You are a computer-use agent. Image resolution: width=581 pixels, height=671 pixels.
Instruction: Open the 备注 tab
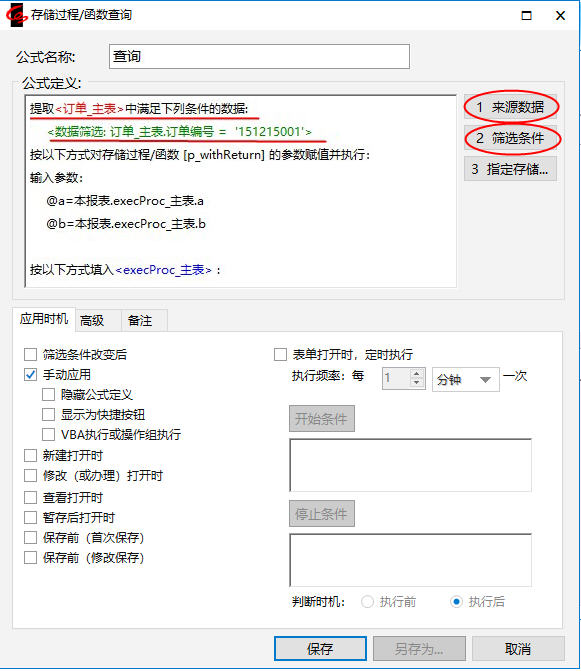click(x=140, y=321)
